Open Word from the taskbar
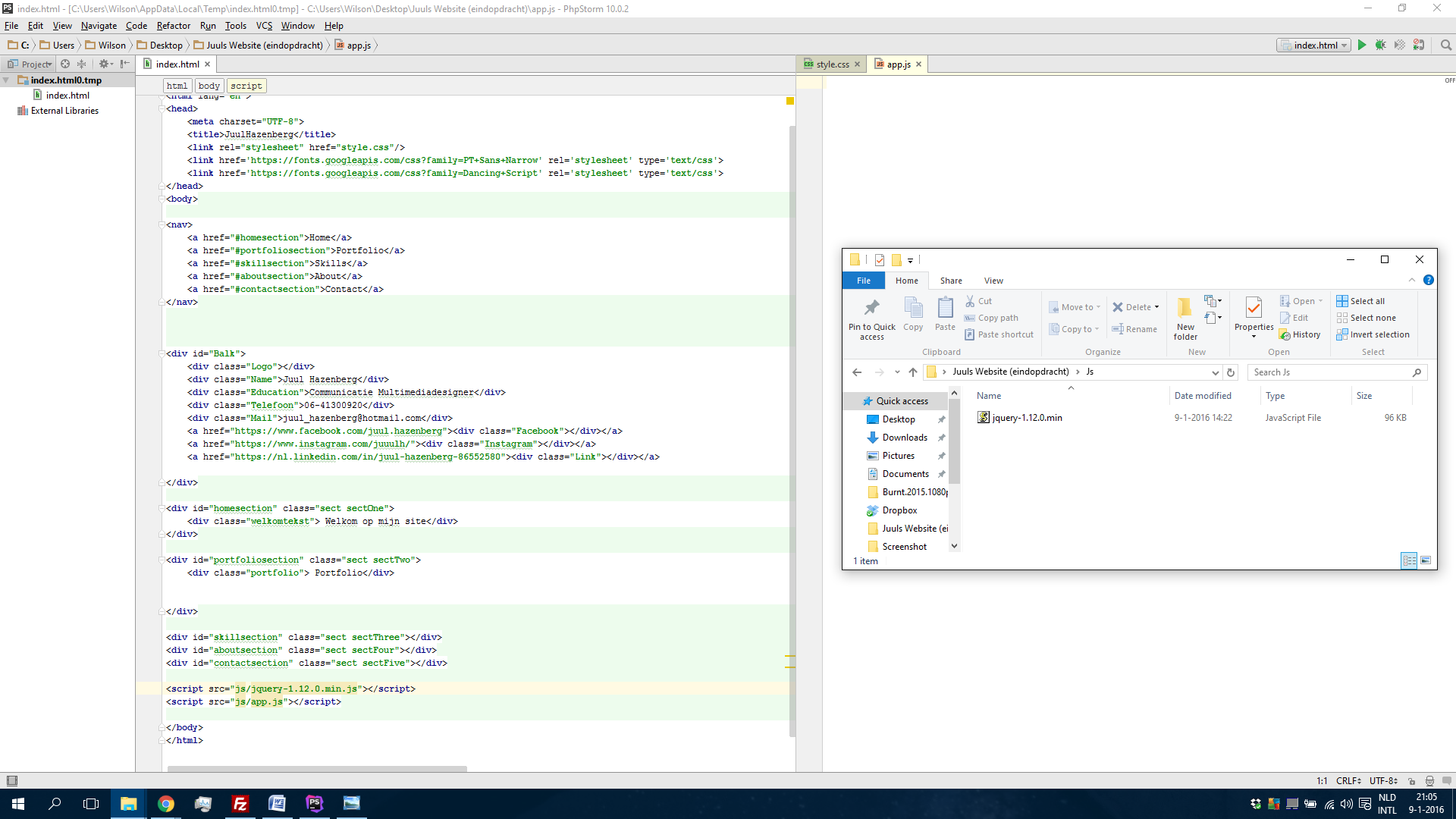1456x819 pixels. 277,804
